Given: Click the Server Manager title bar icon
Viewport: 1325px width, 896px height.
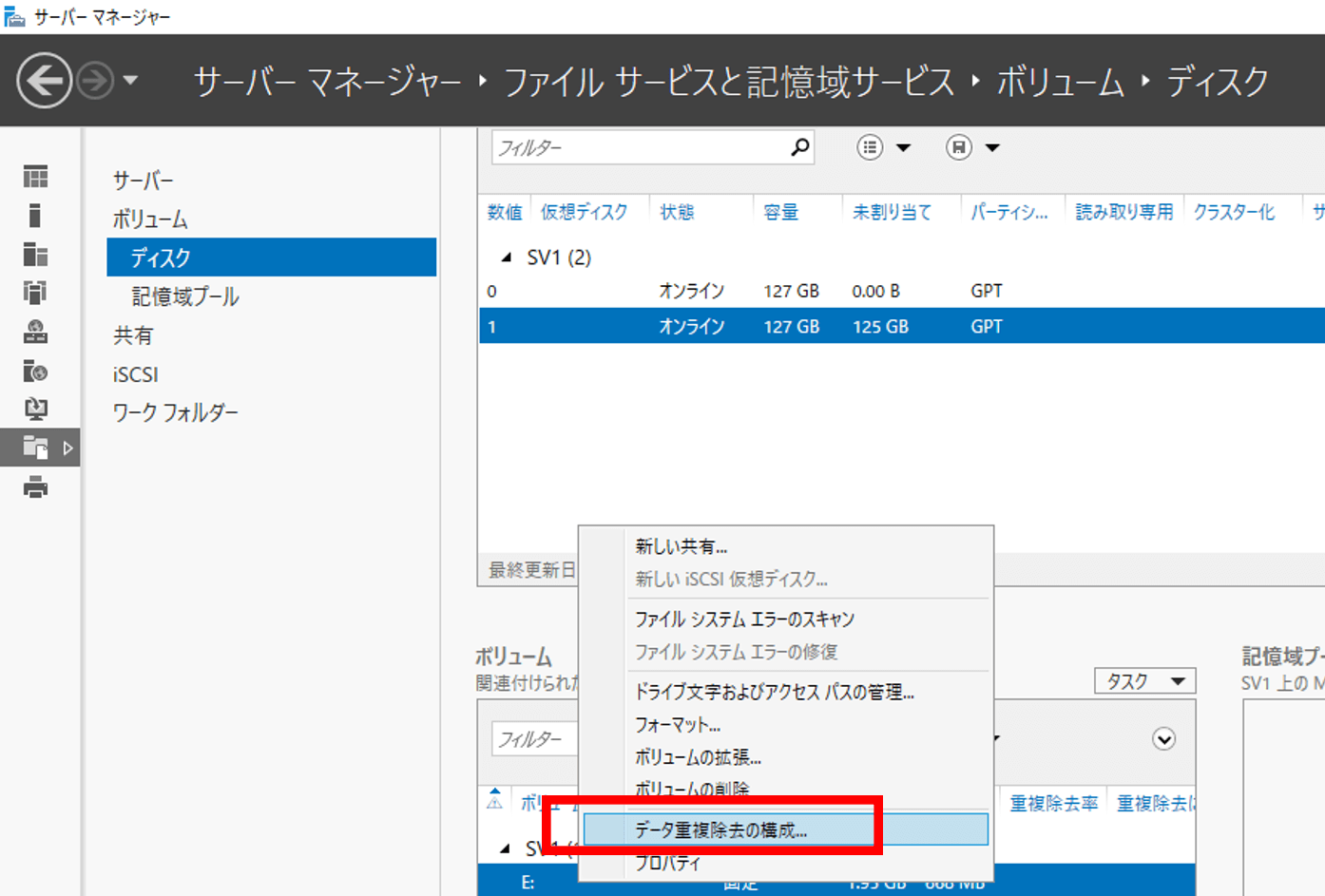Looking at the screenshot, I should pos(14,16).
